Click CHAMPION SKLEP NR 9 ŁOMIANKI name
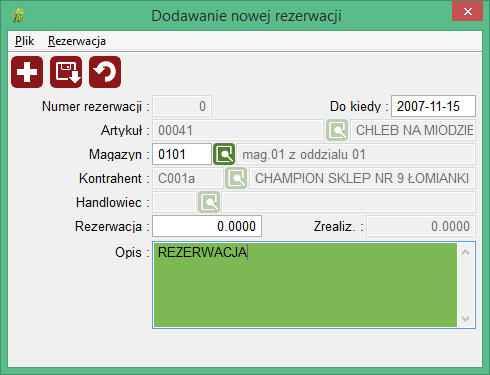Image resolution: width=490 pixels, height=375 pixels. click(362, 178)
